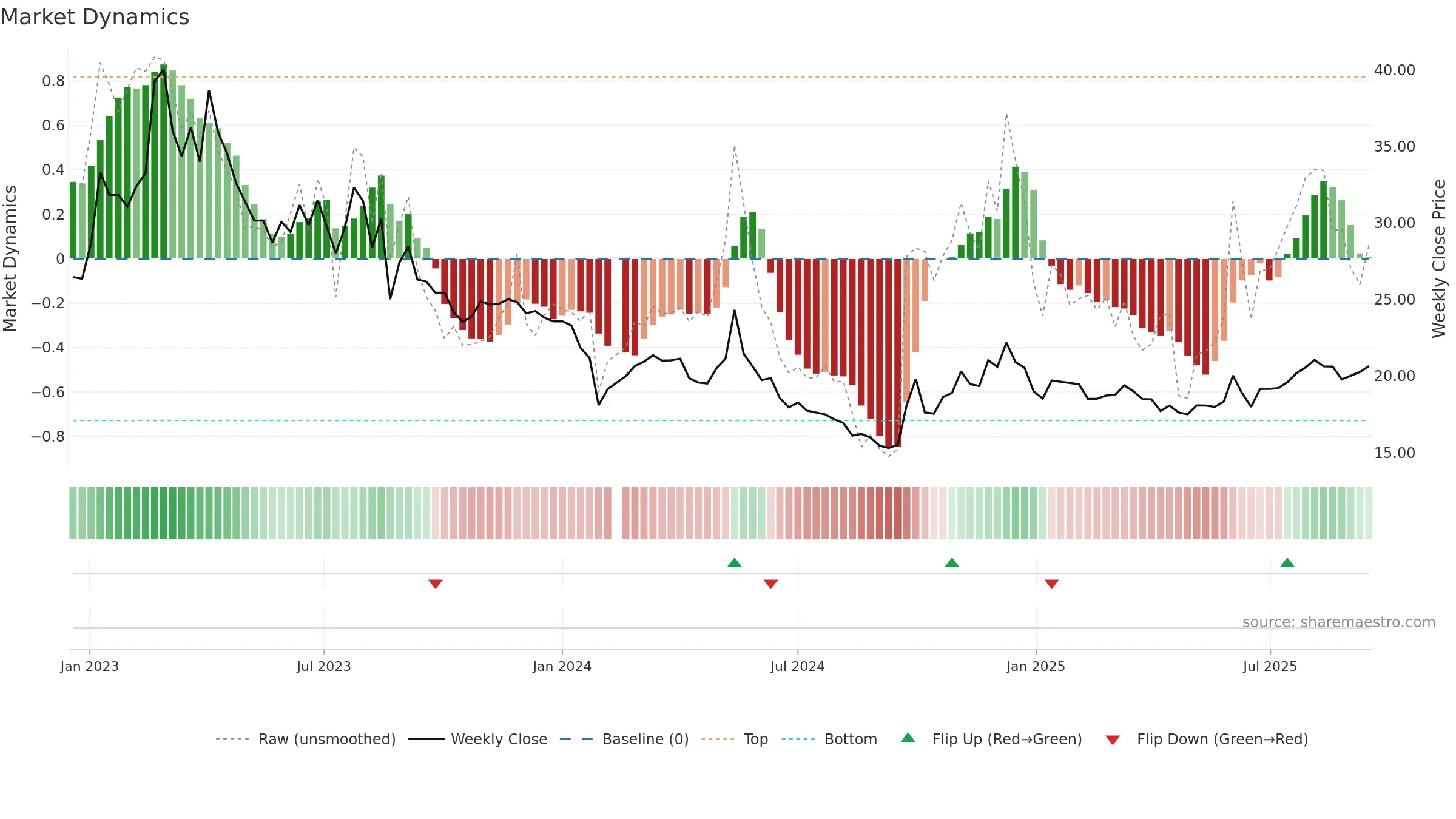Click the source: sharemaestro.com text

coord(1339,622)
